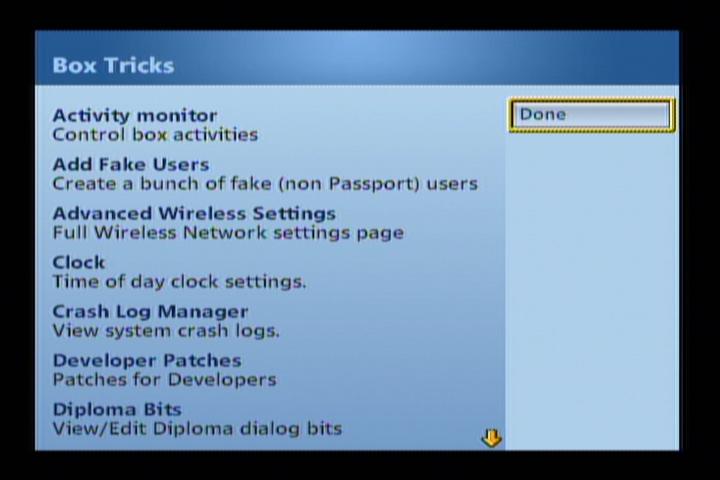720x480 pixels.
Task: Click 'Create a bunch of fake users' text
Action: click(x=265, y=184)
